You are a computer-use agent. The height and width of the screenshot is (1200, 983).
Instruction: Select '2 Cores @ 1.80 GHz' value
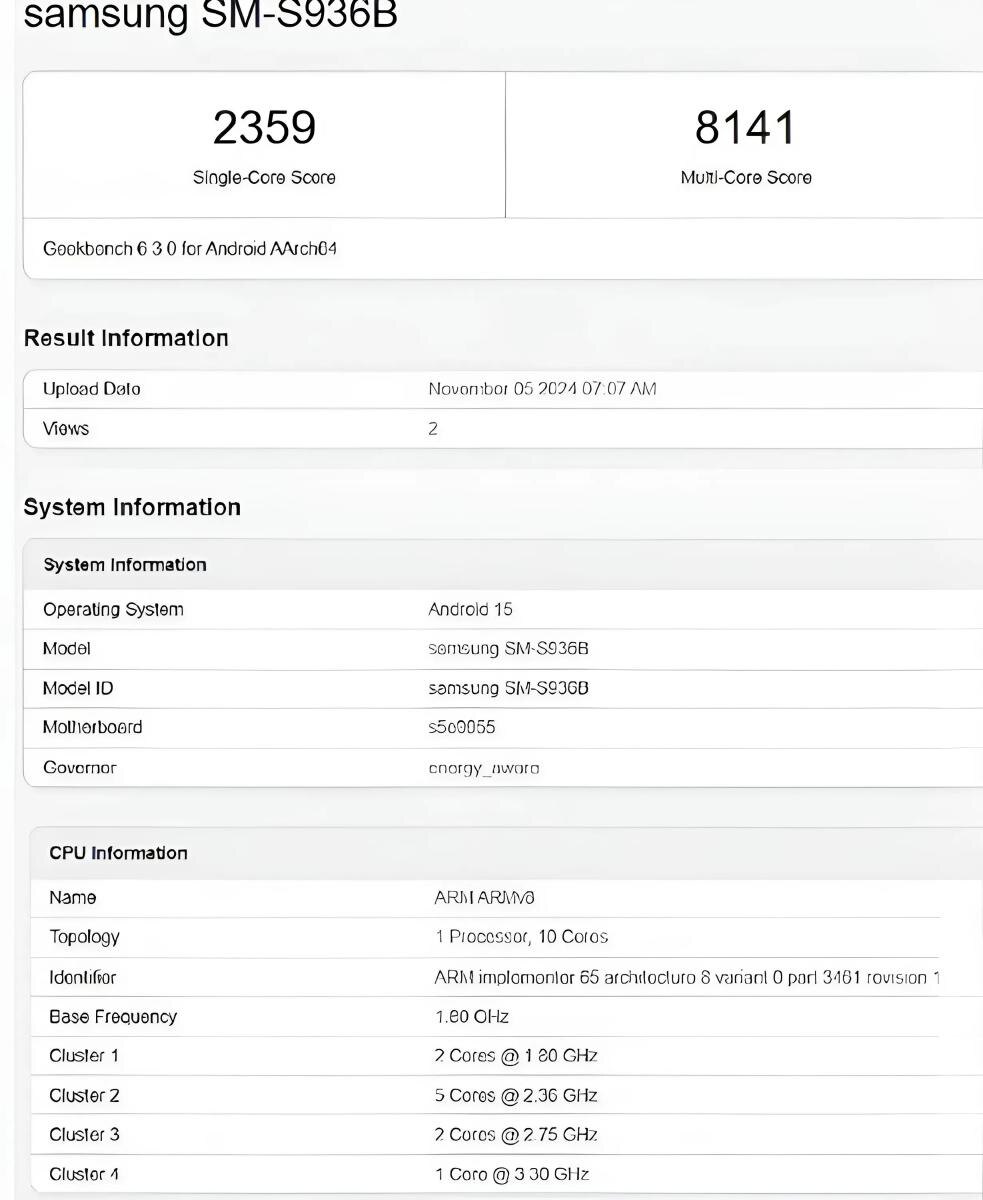[x=516, y=1056]
